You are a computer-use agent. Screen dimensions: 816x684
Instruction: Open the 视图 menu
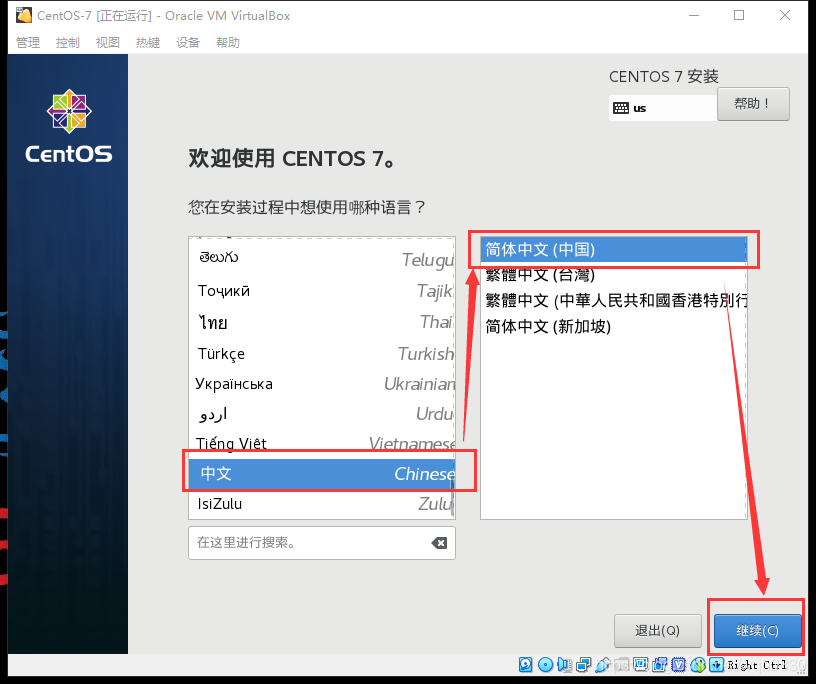point(108,42)
